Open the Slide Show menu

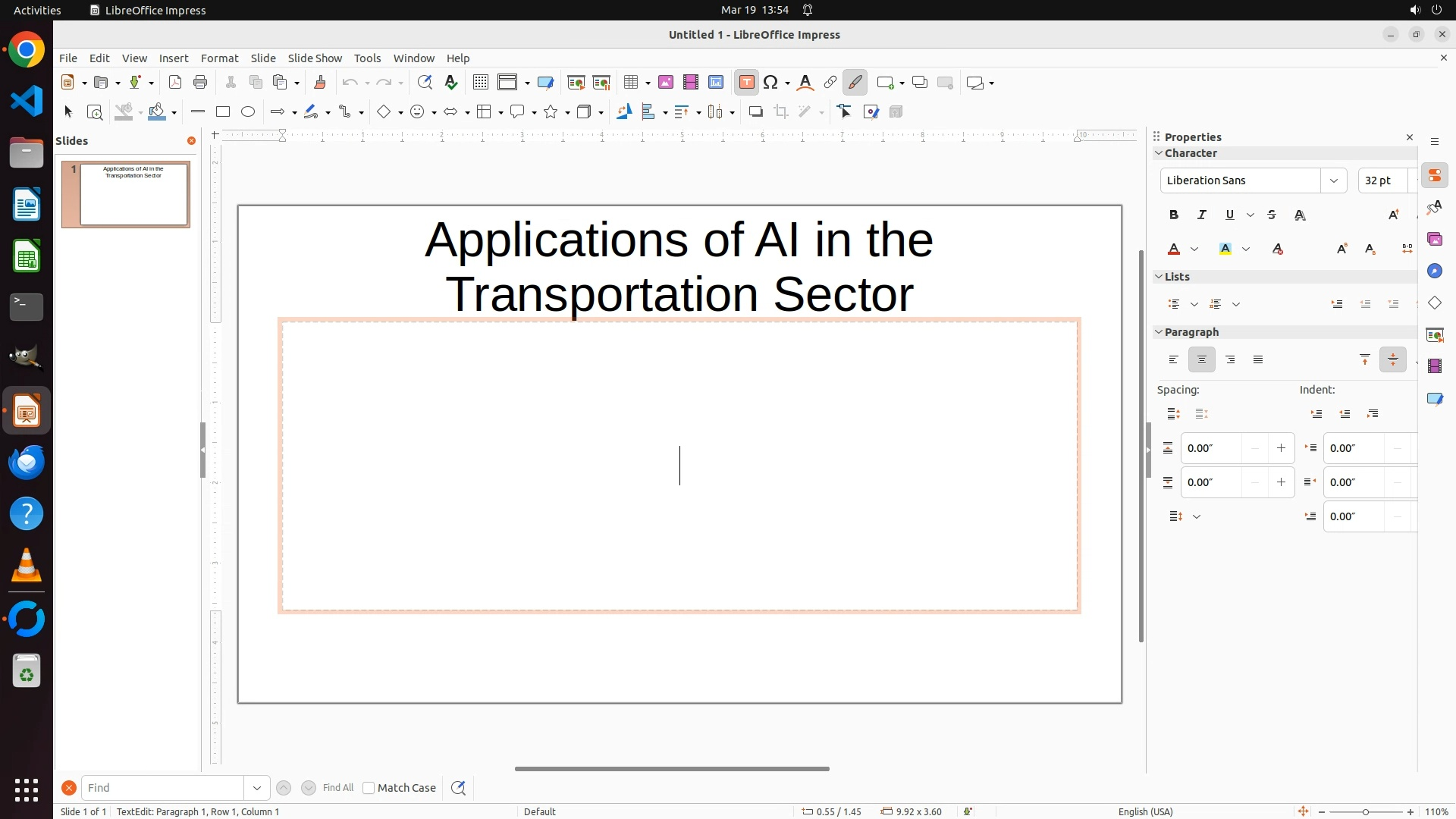pos(315,58)
